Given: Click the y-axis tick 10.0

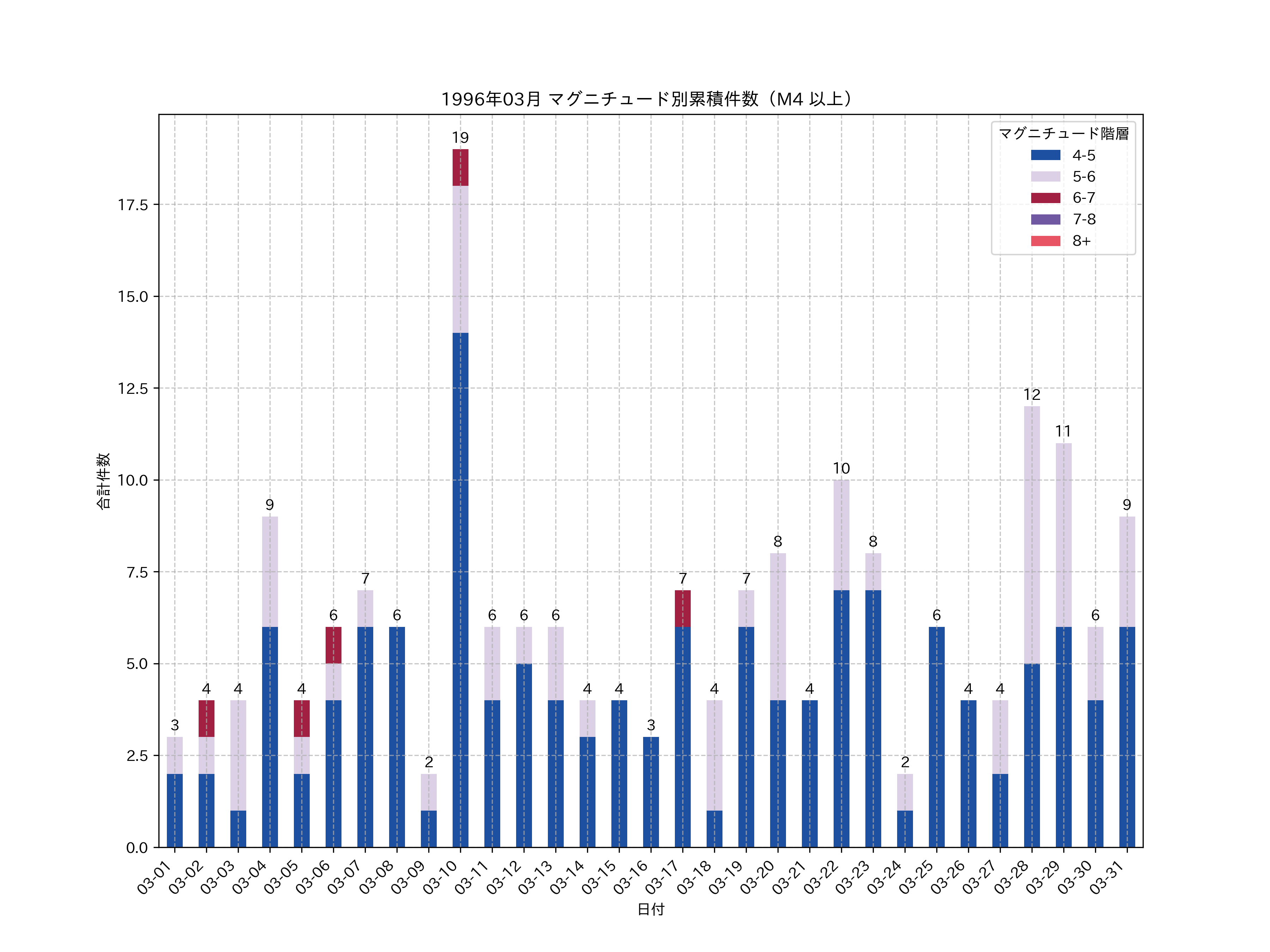Looking at the screenshot, I should pyautogui.click(x=133, y=480).
